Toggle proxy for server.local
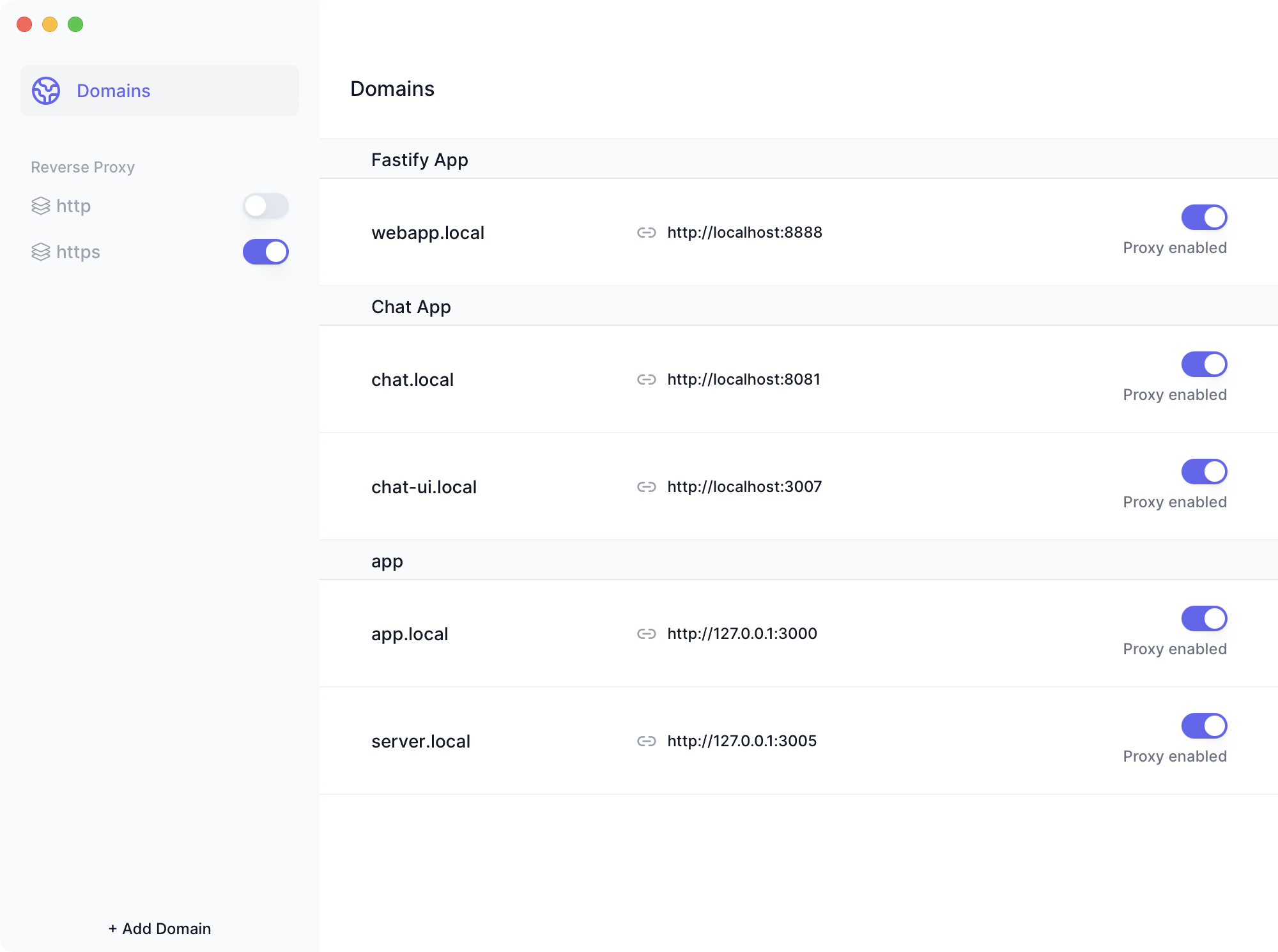This screenshot has width=1278, height=952. click(1204, 726)
